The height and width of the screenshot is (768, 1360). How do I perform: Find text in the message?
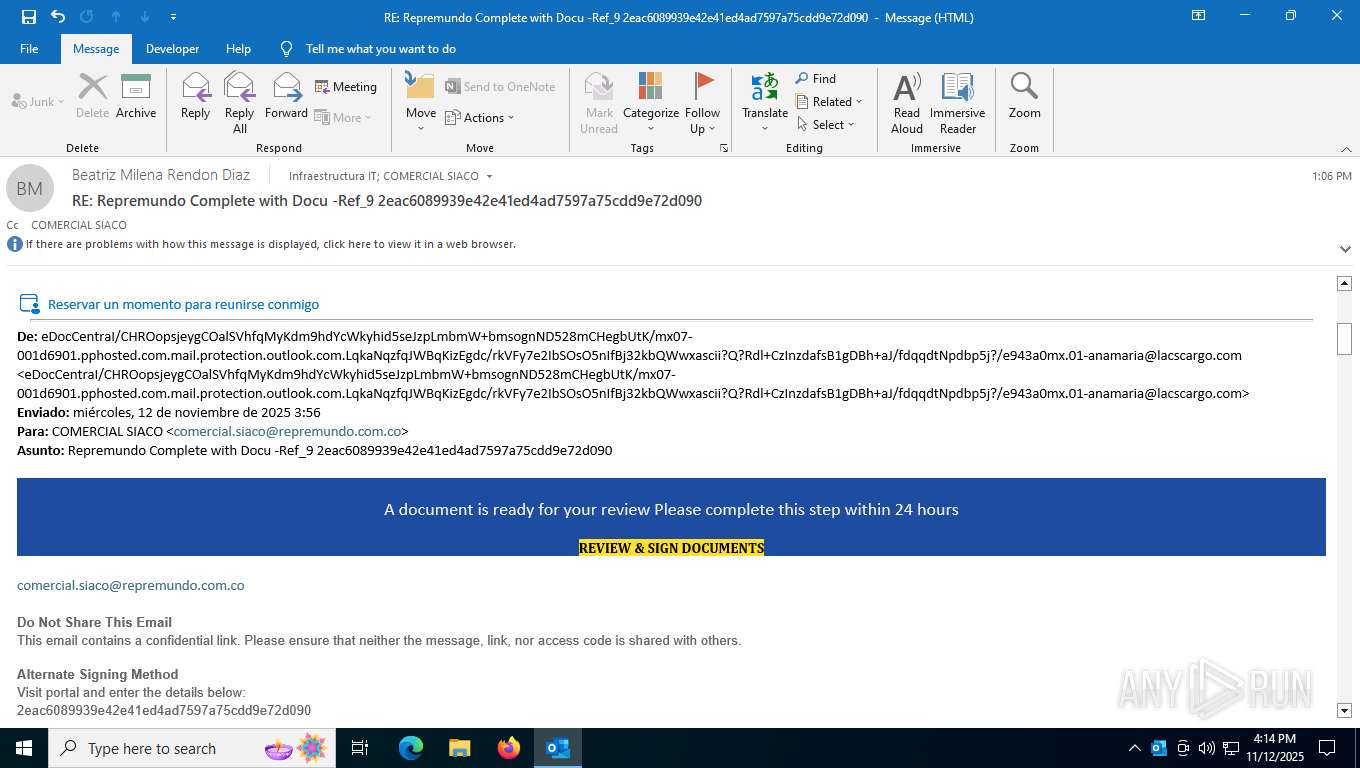[x=816, y=79]
